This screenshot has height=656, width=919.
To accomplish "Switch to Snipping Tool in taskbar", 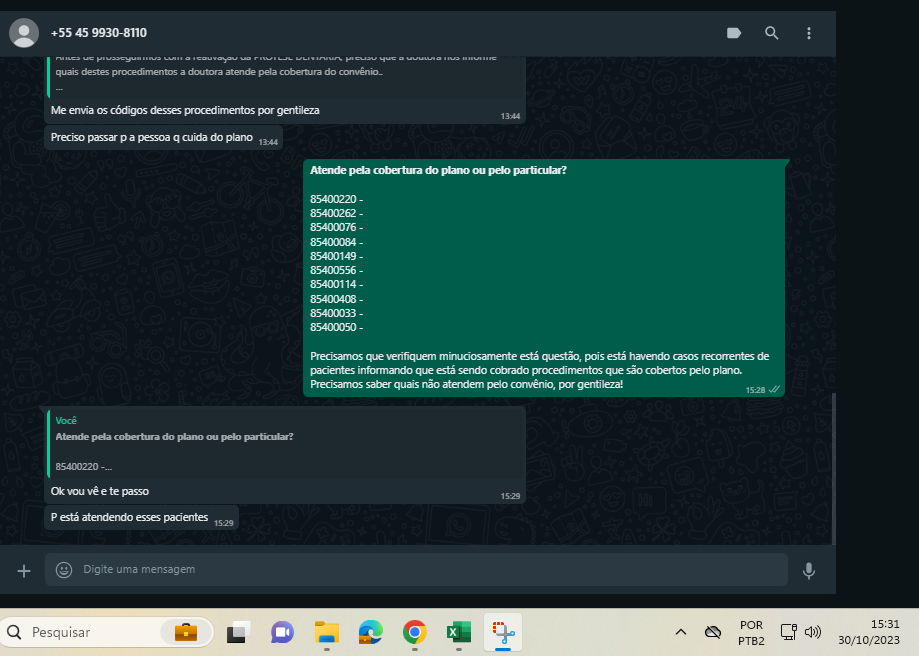I will click(503, 632).
